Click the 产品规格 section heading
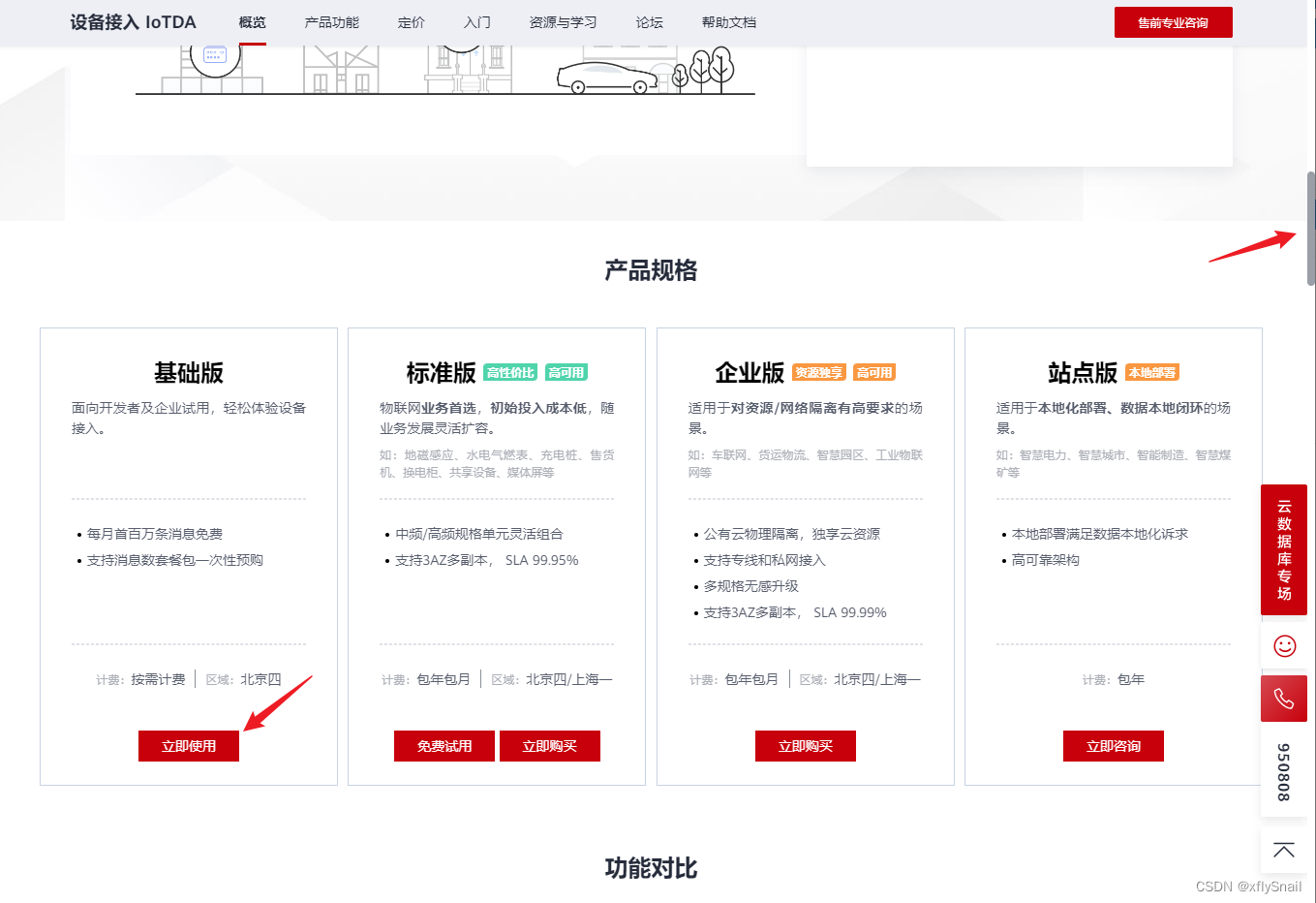 651,270
